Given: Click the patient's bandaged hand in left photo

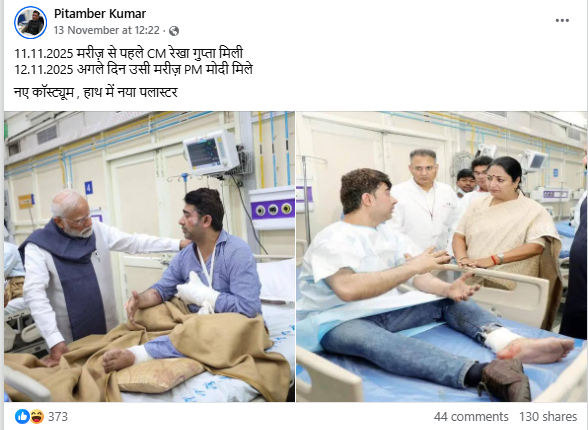Looking at the screenshot, I should tap(196, 291).
